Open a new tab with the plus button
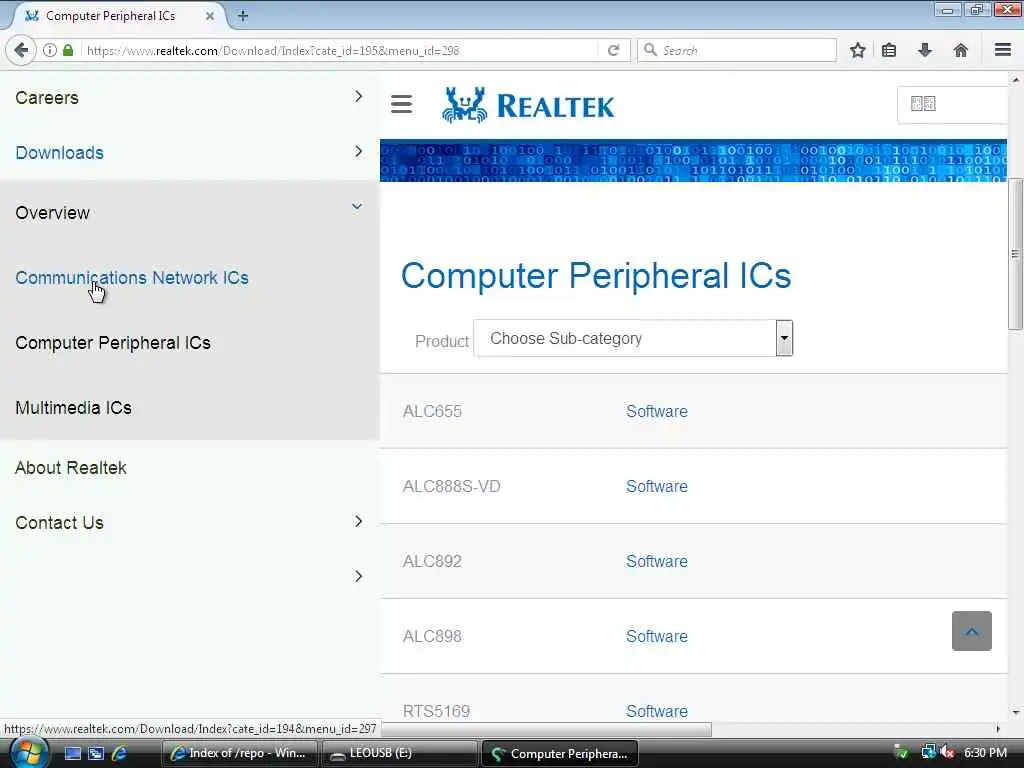Image resolution: width=1024 pixels, height=768 pixels. tap(242, 16)
